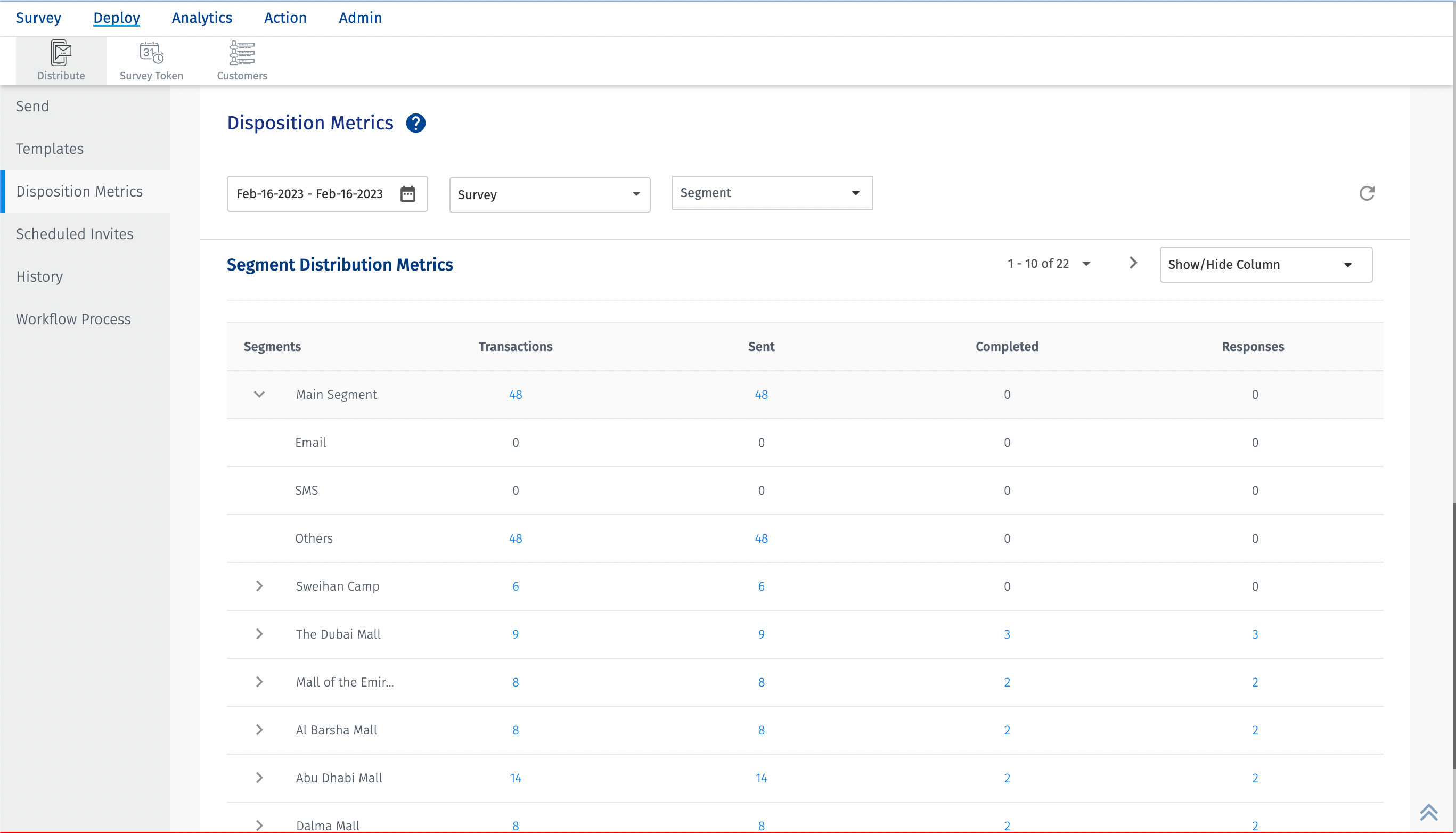Open the Segment dropdown
Screen dimensions: 1456x833
click(x=772, y=193)
